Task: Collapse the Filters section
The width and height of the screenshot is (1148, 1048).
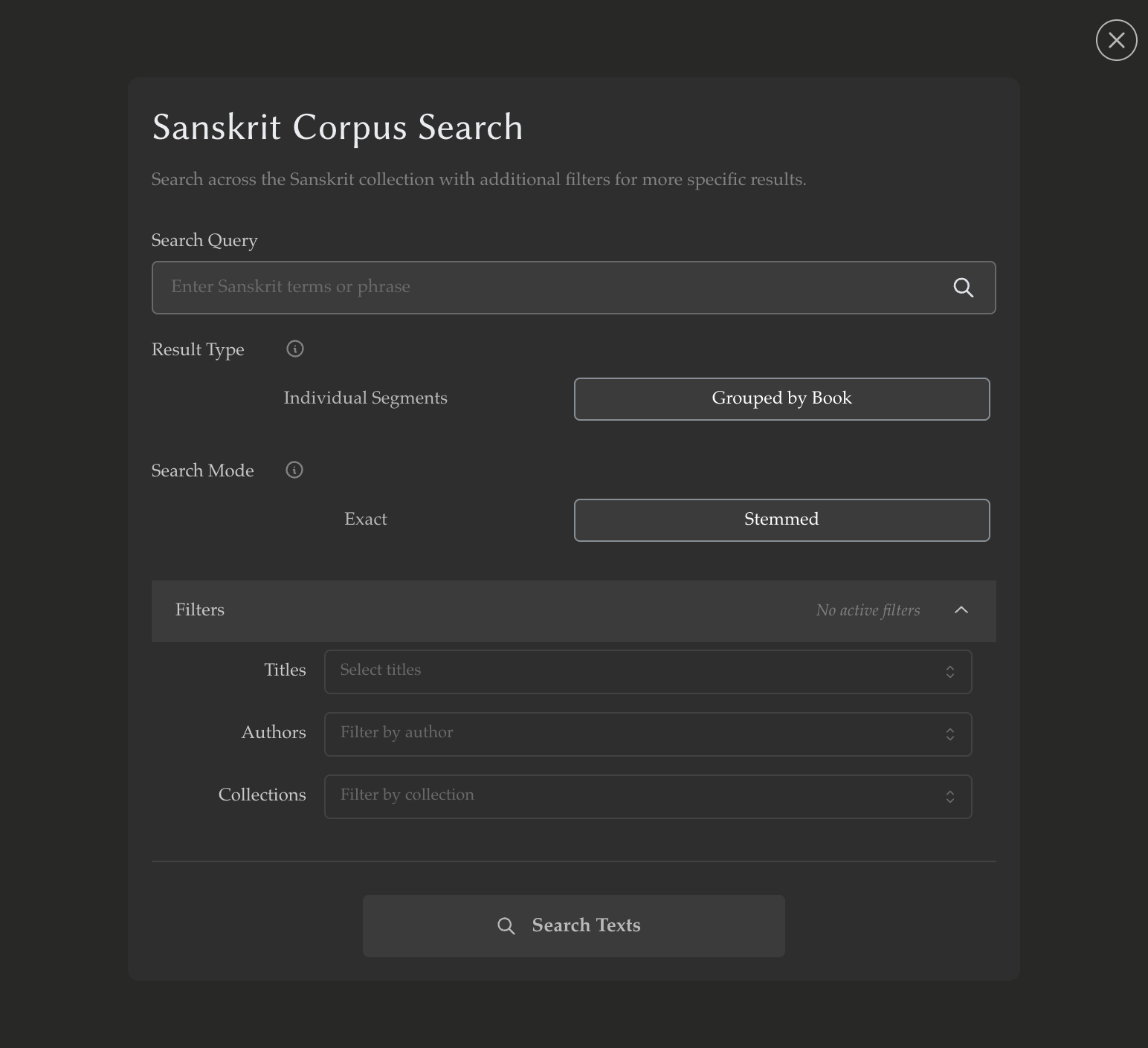Action: pyautogui.click(x=961, y=609)
